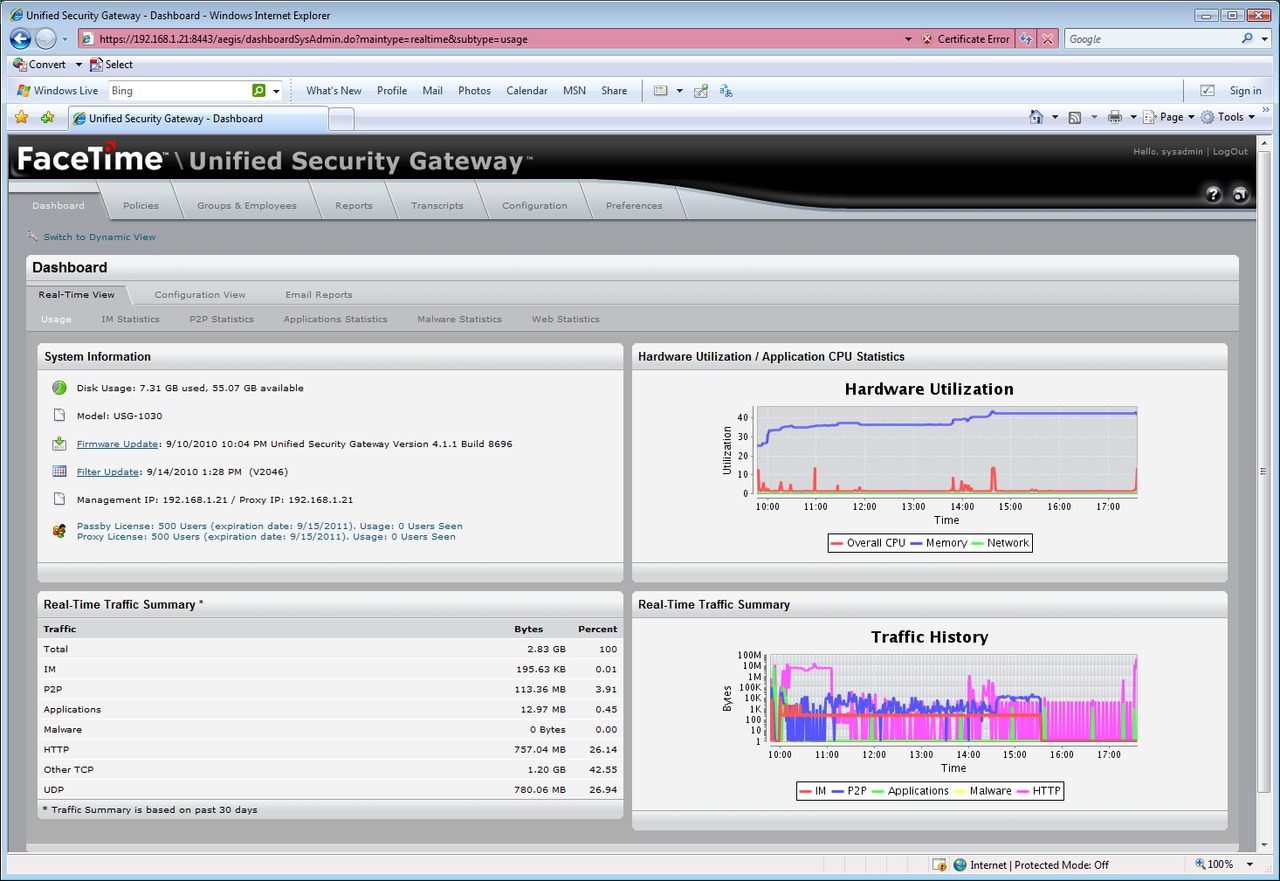This screenshot has width=1280, height=881.
Task: Click the Passby License usage link
Action: click(x=269, y=526)
